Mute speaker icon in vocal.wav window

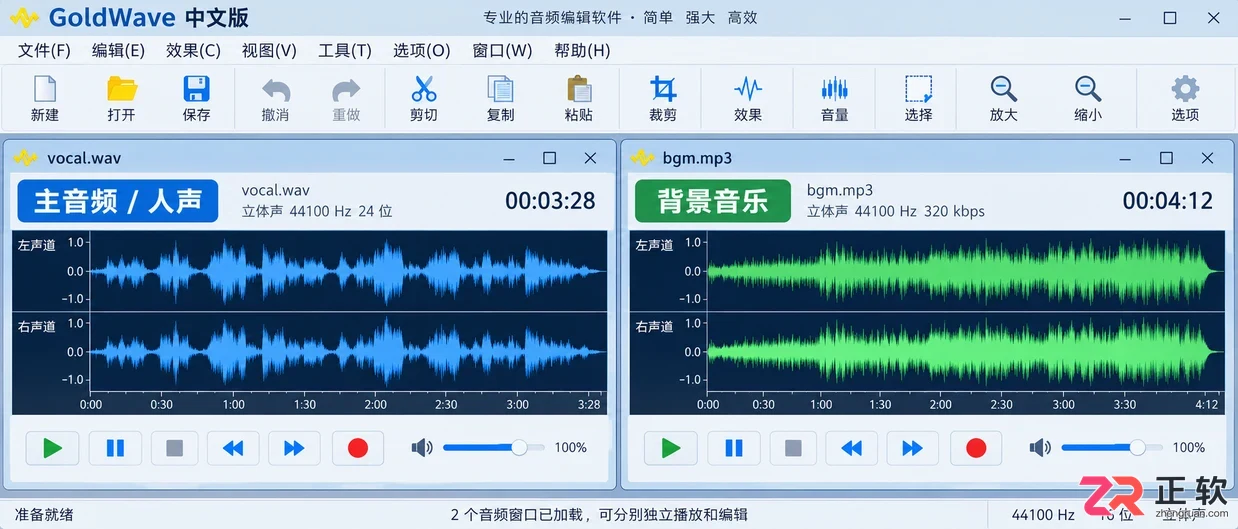[422, 448]
